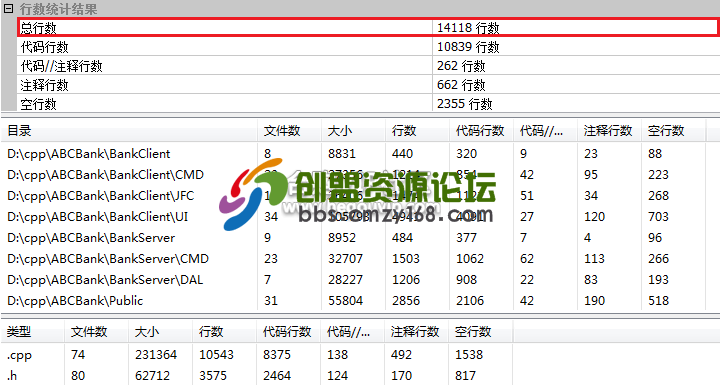
Task: Select the 总行数 property row
Action: 368,28
